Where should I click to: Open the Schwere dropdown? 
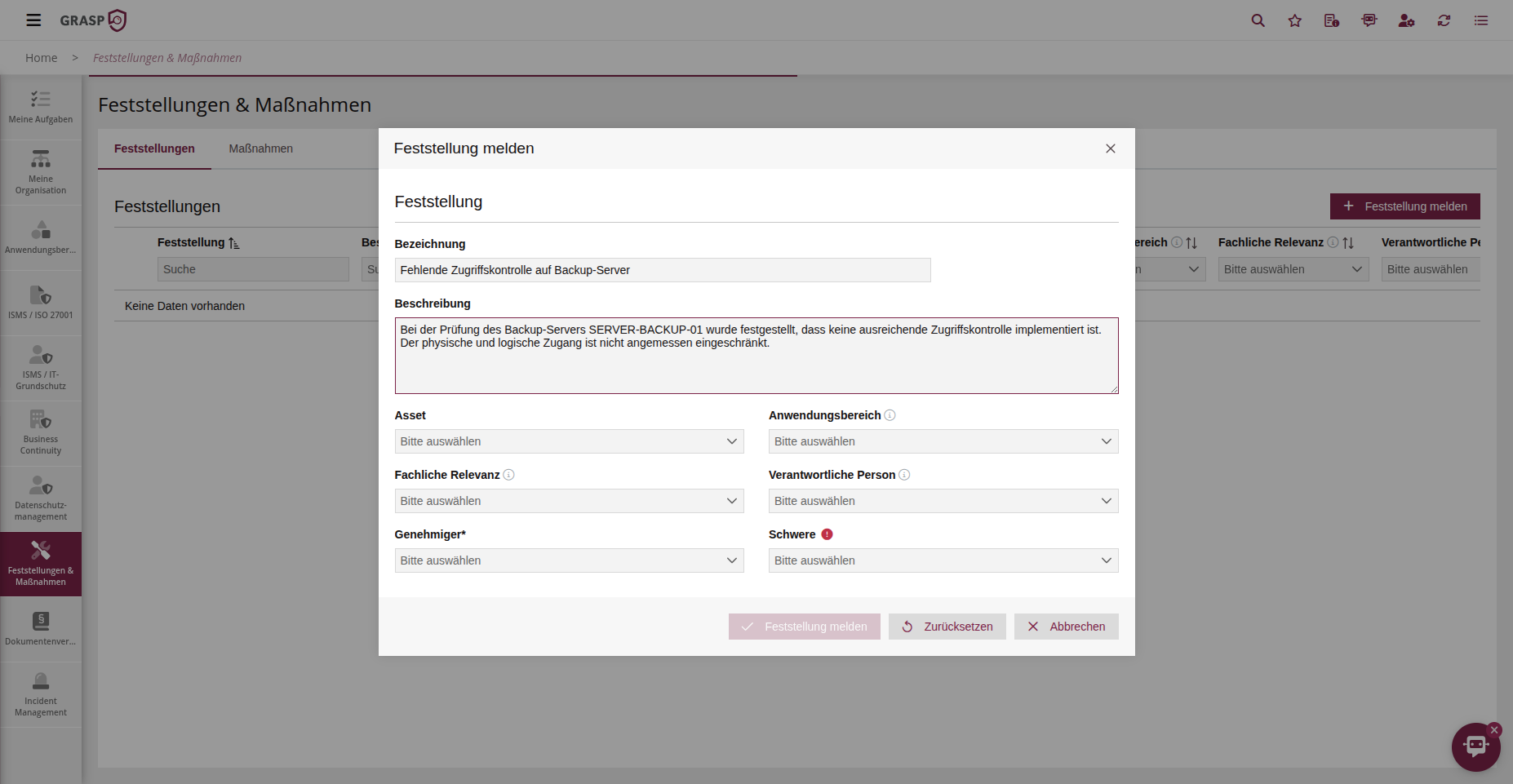[943, 560]
